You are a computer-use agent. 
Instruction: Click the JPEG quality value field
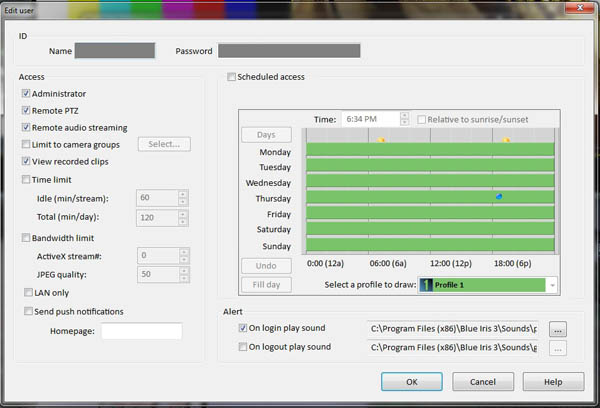[x=158, y=274]
